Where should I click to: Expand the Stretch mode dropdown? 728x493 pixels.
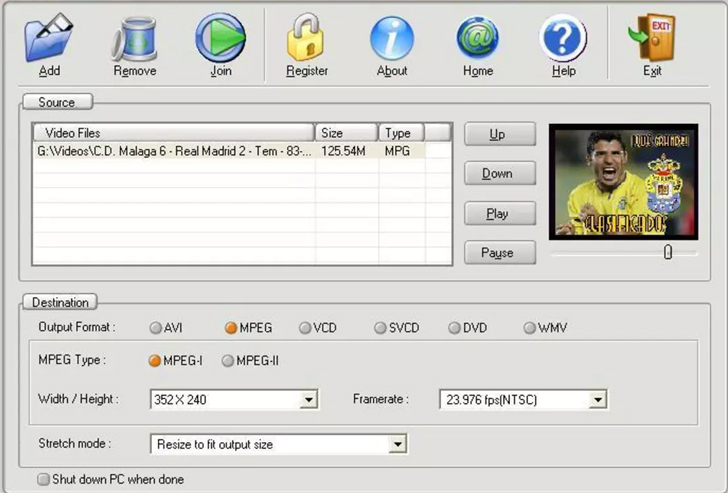(x=397, y=444)
